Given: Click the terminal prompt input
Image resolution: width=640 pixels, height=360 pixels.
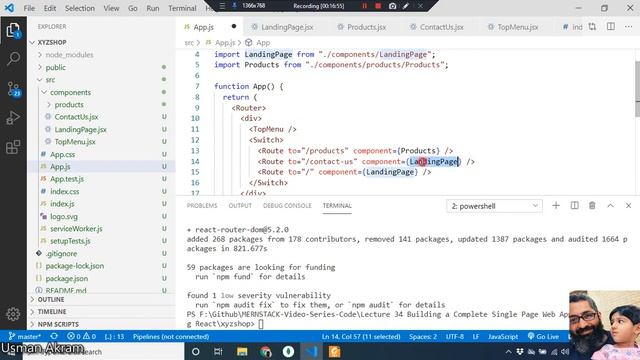Looking at the screenshot, I should 261,324.
